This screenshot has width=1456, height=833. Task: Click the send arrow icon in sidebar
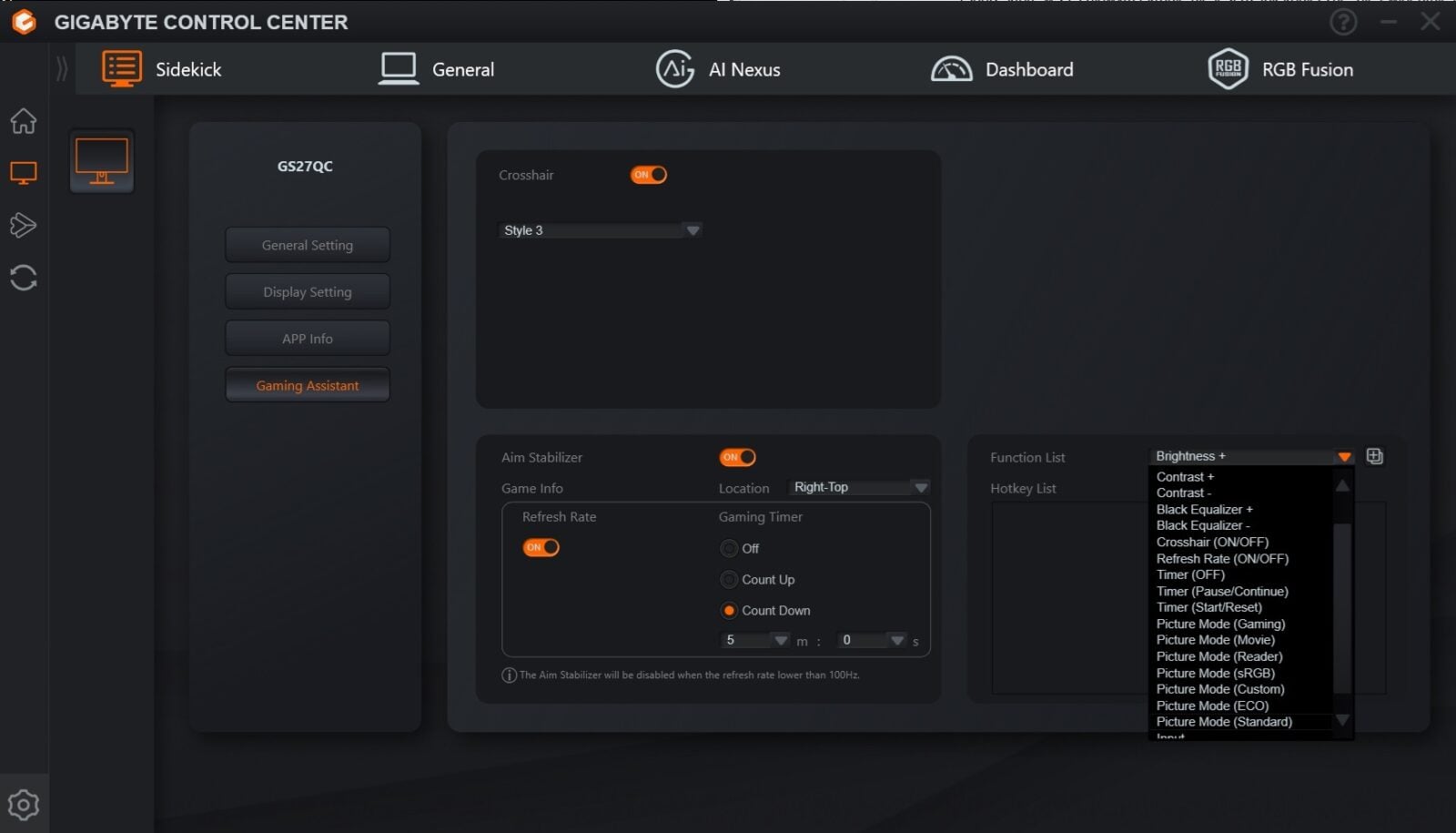click(x=24, y=225)
